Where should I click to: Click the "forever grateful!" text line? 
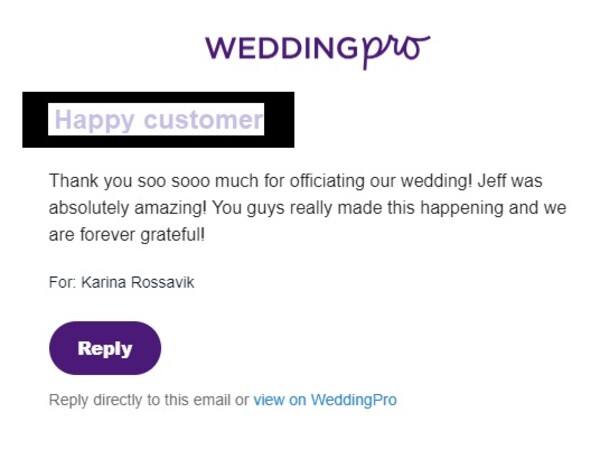(142, 235)
